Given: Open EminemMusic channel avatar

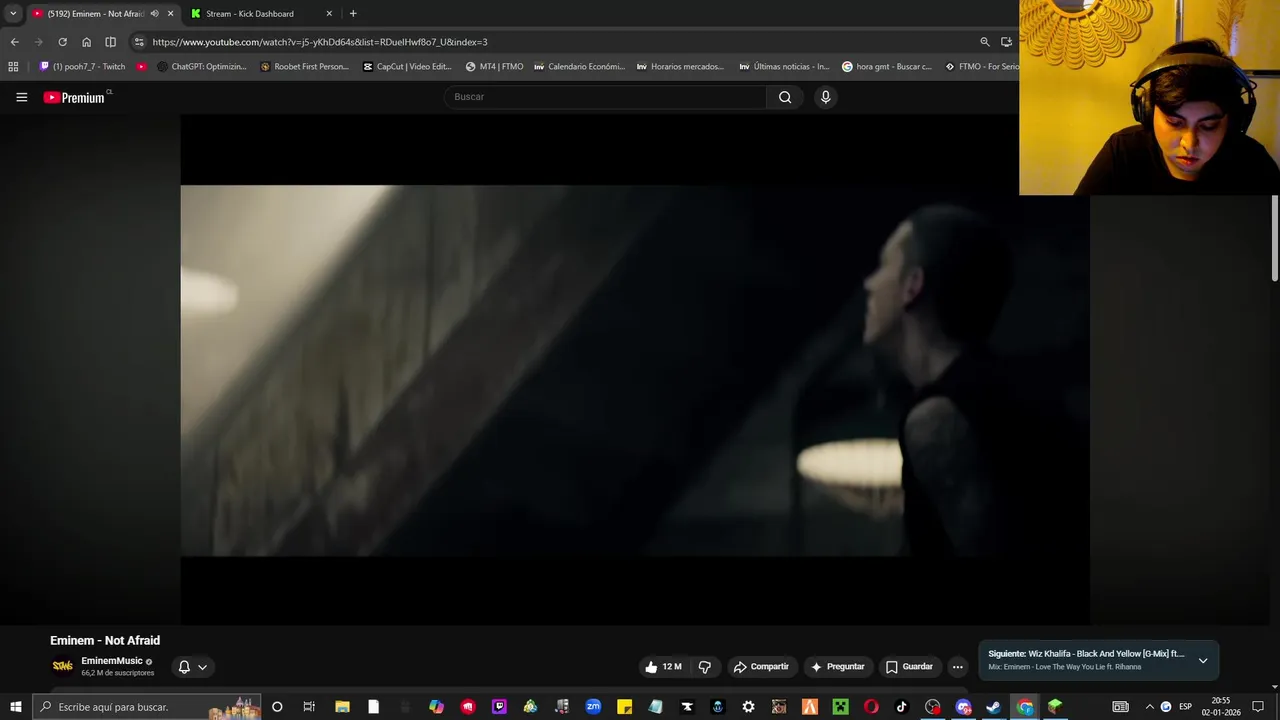Looking at the screenshot, I should tap(63, 666).
